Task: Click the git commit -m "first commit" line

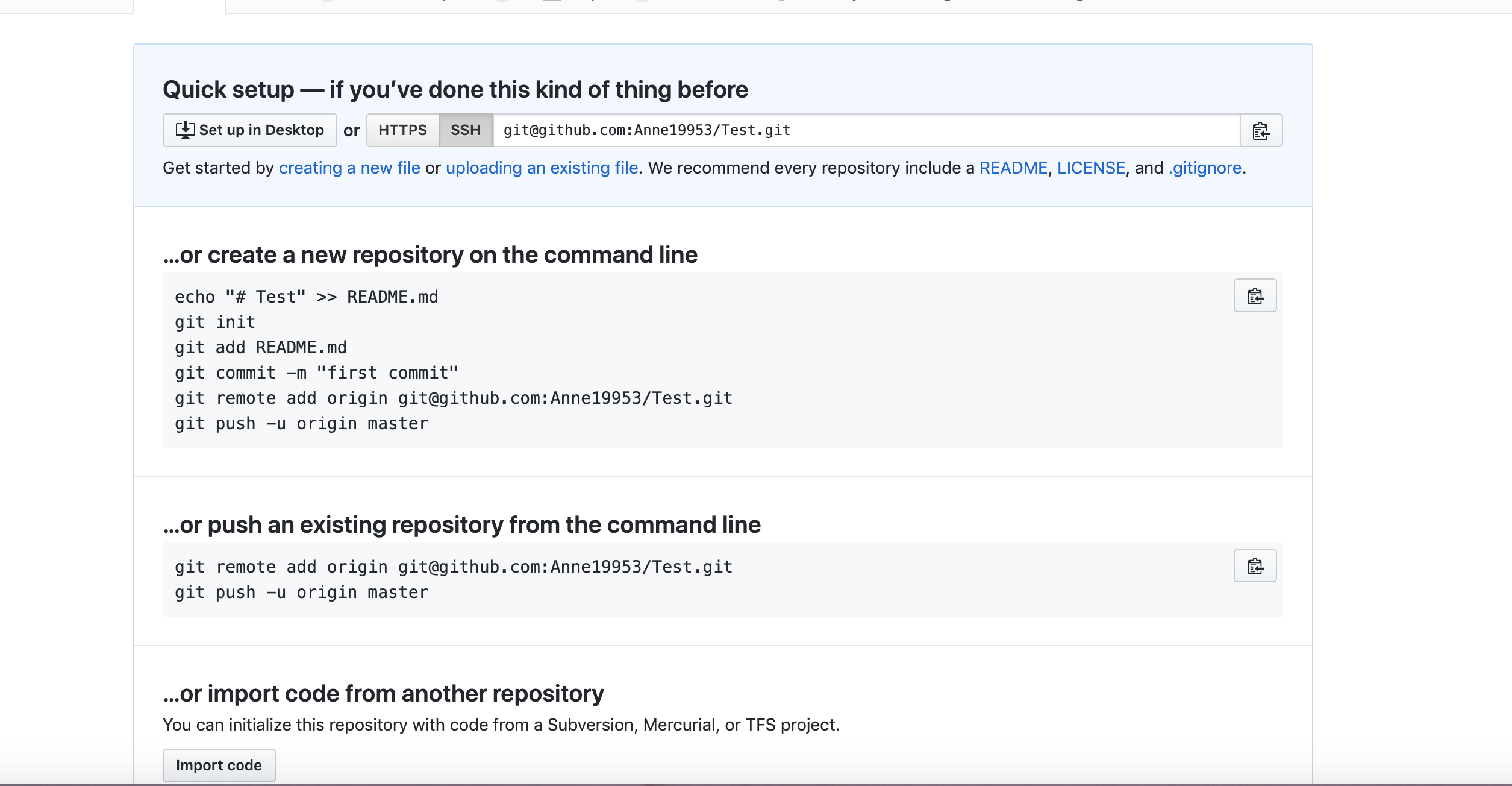Action: [x=316, y=373]
